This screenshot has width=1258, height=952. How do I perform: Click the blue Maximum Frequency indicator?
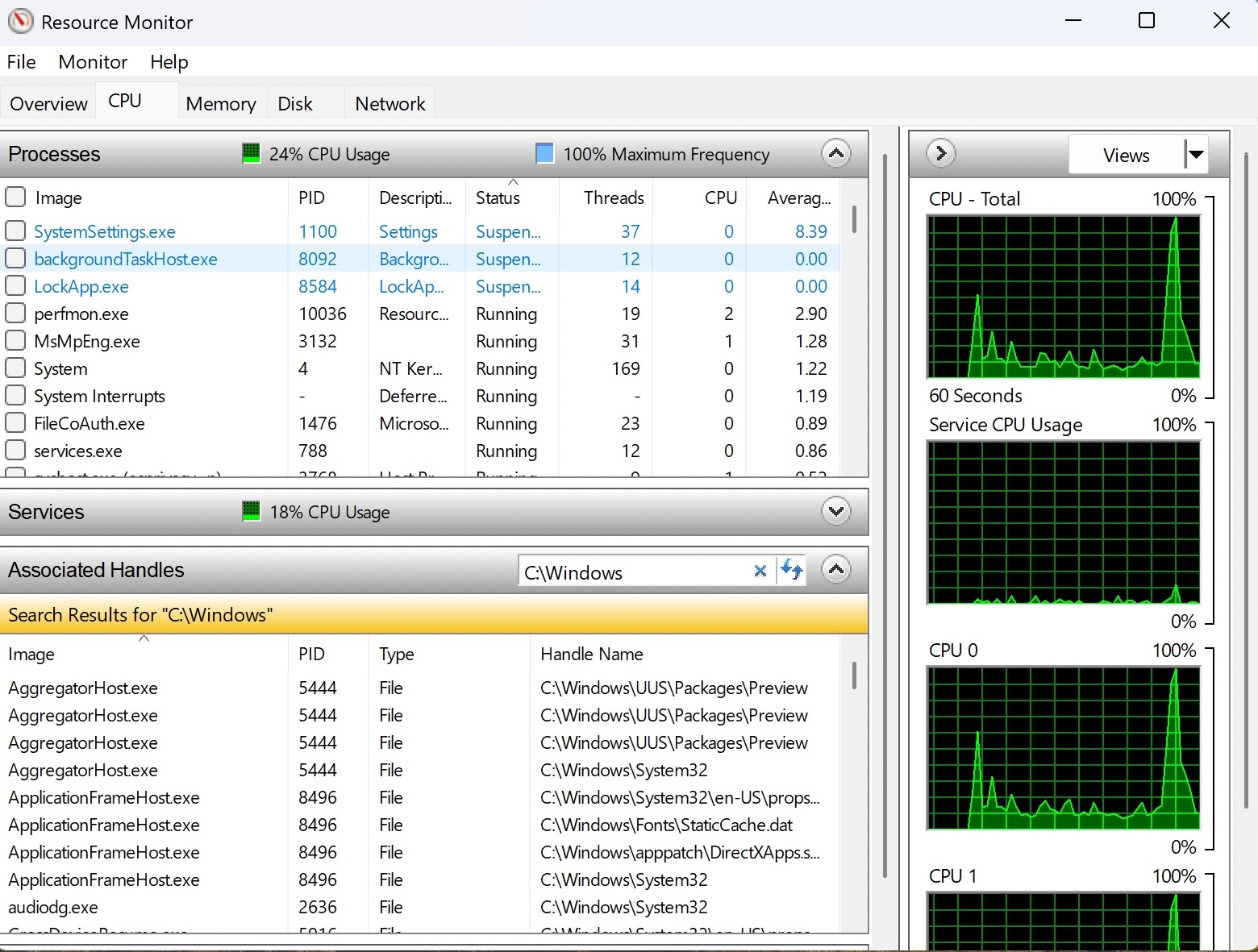coord(544,153)
